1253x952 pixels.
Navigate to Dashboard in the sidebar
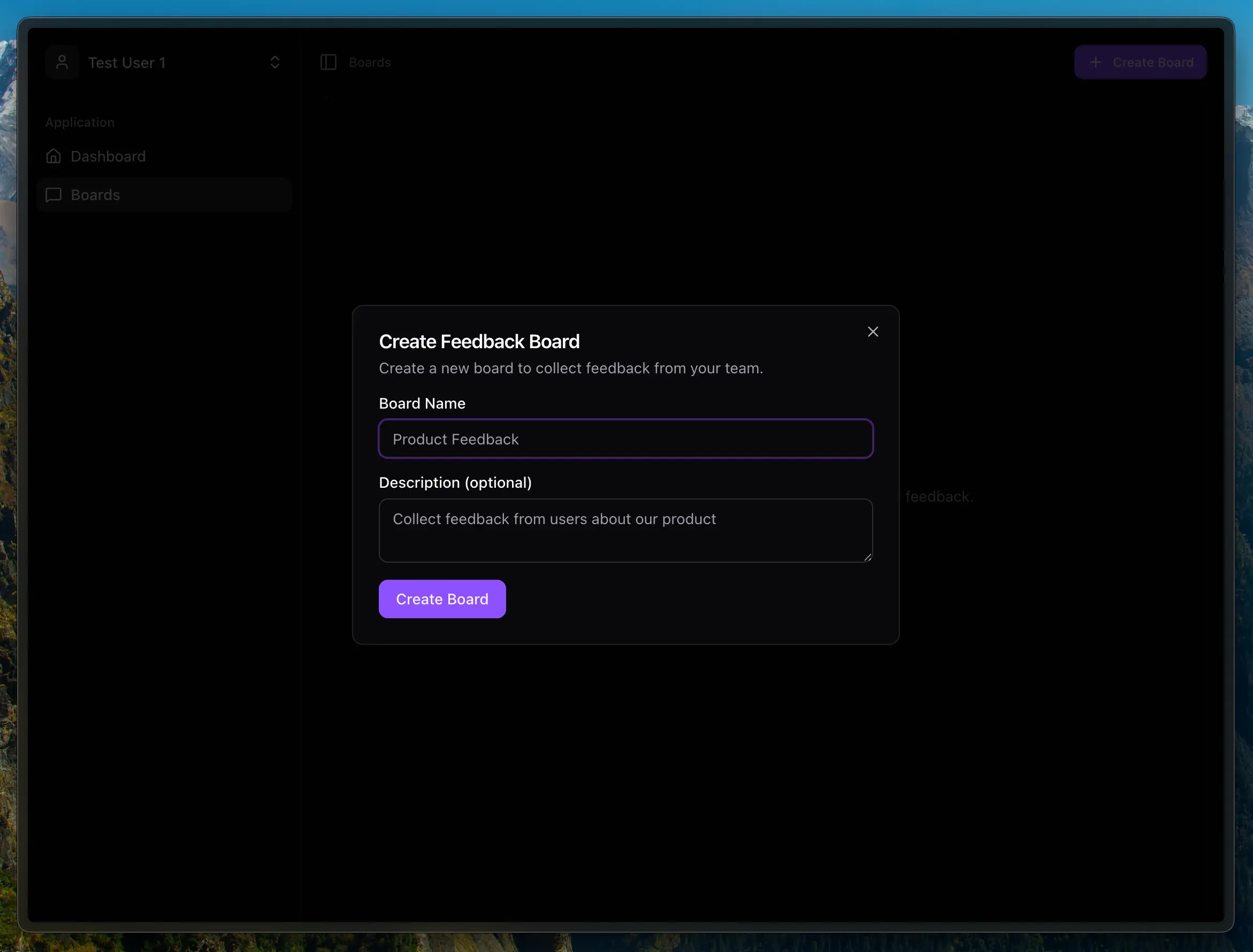[x=108, y=156]
